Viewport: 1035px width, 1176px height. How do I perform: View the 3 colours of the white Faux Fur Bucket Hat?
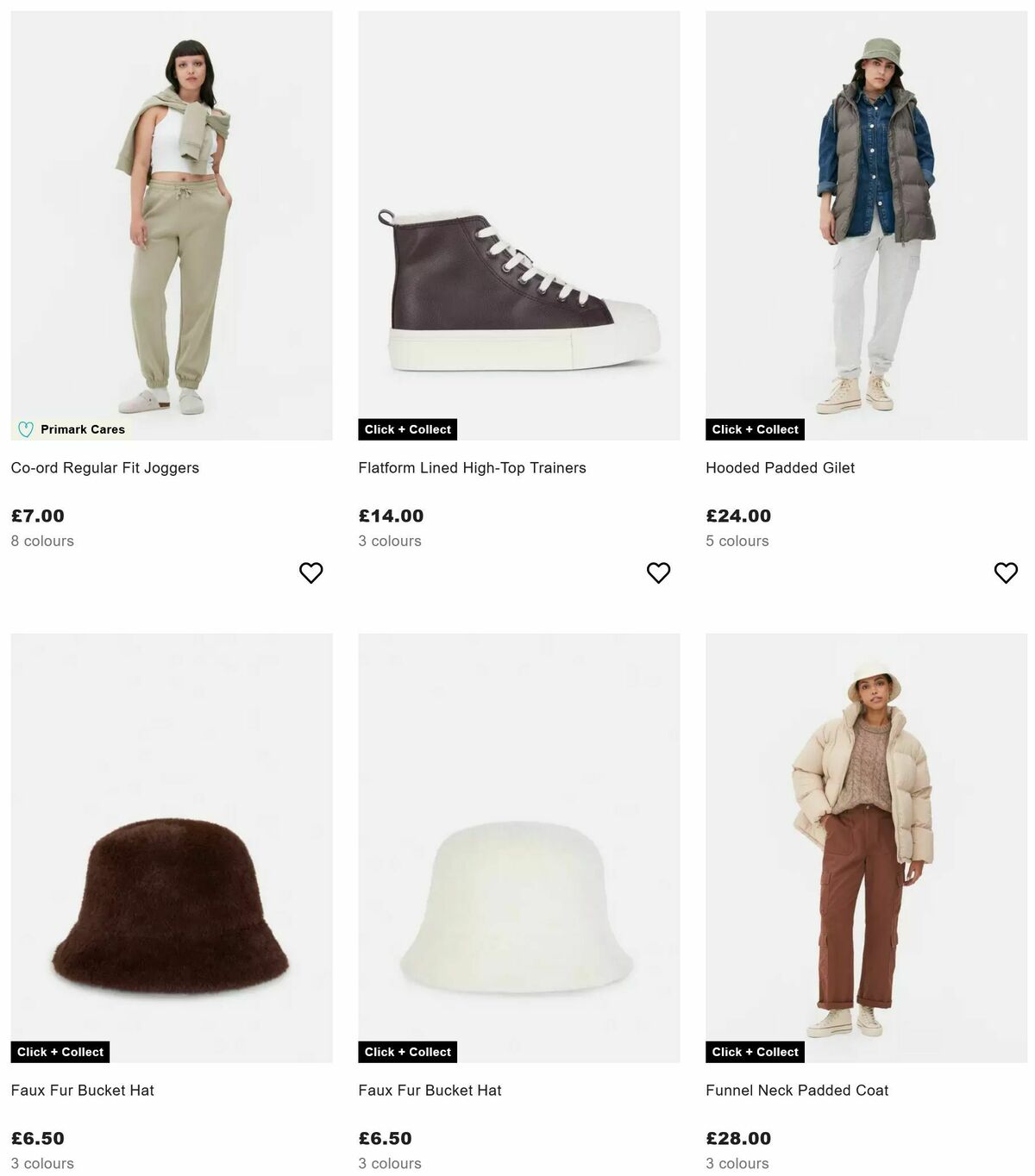[x=390, y=1163]
